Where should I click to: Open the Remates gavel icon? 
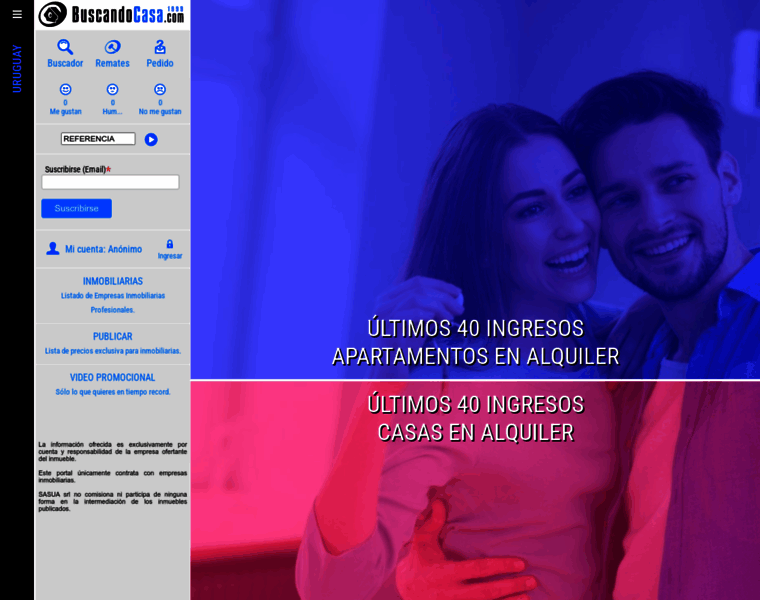coord(112,47)
